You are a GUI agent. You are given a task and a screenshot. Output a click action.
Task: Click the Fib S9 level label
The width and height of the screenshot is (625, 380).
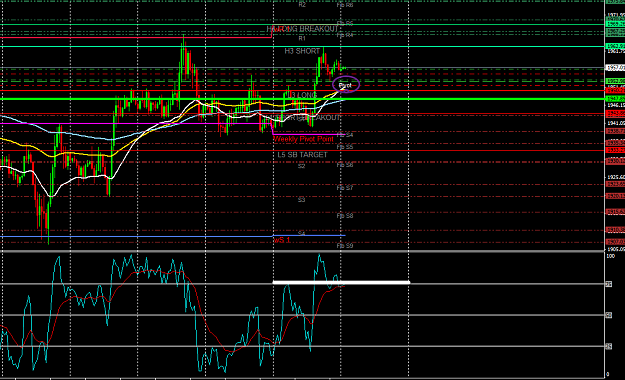(345, 246)
